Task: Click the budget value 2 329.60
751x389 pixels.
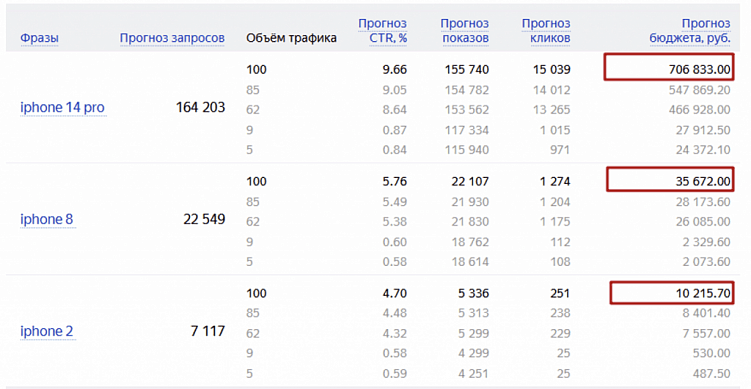Action: tap(706, 242)
